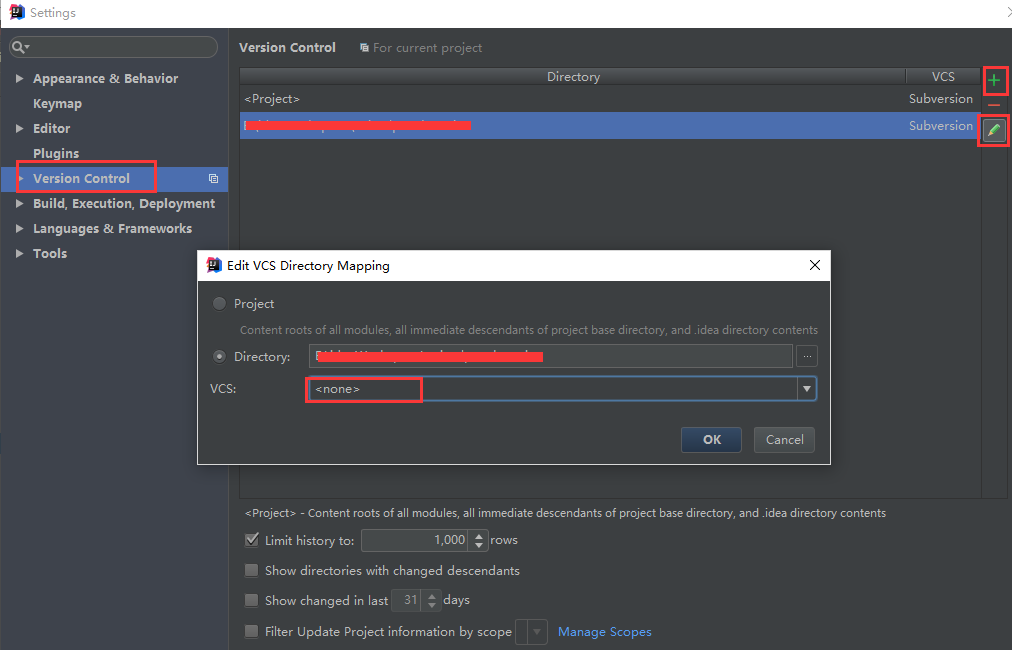Viewport: 1012px width, 650px height.
Task: Open the Keymap settings page
Action: coord(57,103)
